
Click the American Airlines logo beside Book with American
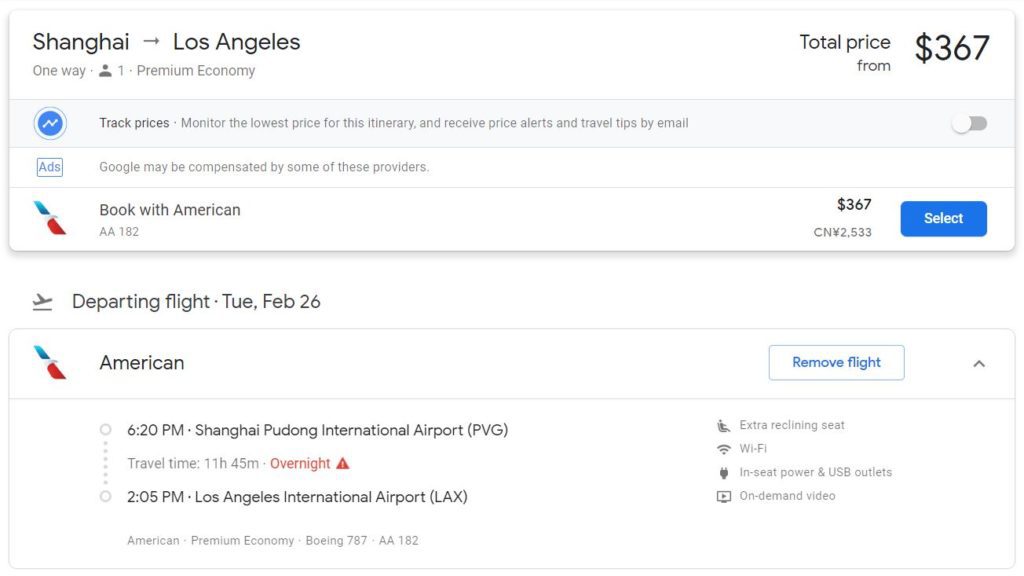[x=50, y=218]
